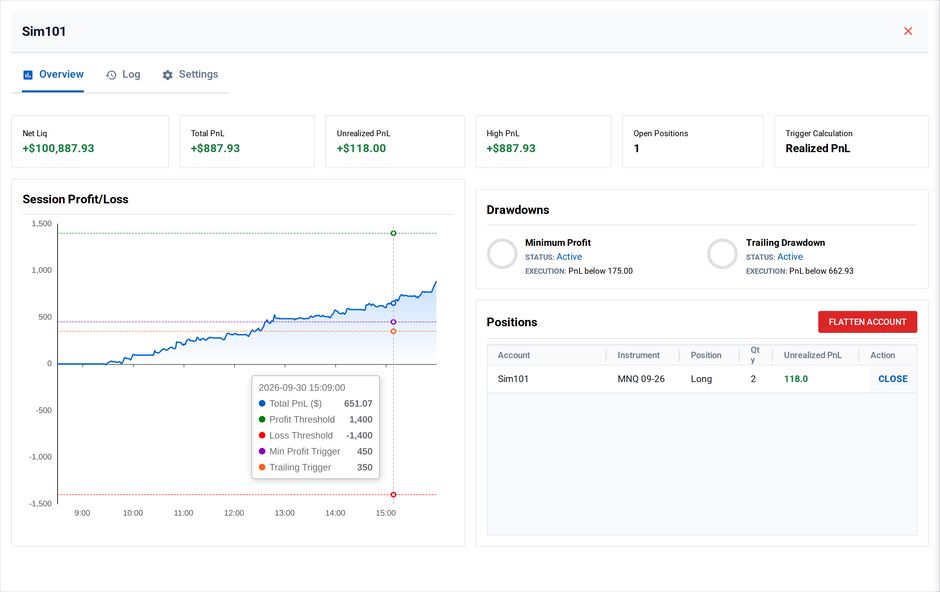Screen dimensions: 940x592
Task: Click the Settings gear icon
Action: (167, 75)
